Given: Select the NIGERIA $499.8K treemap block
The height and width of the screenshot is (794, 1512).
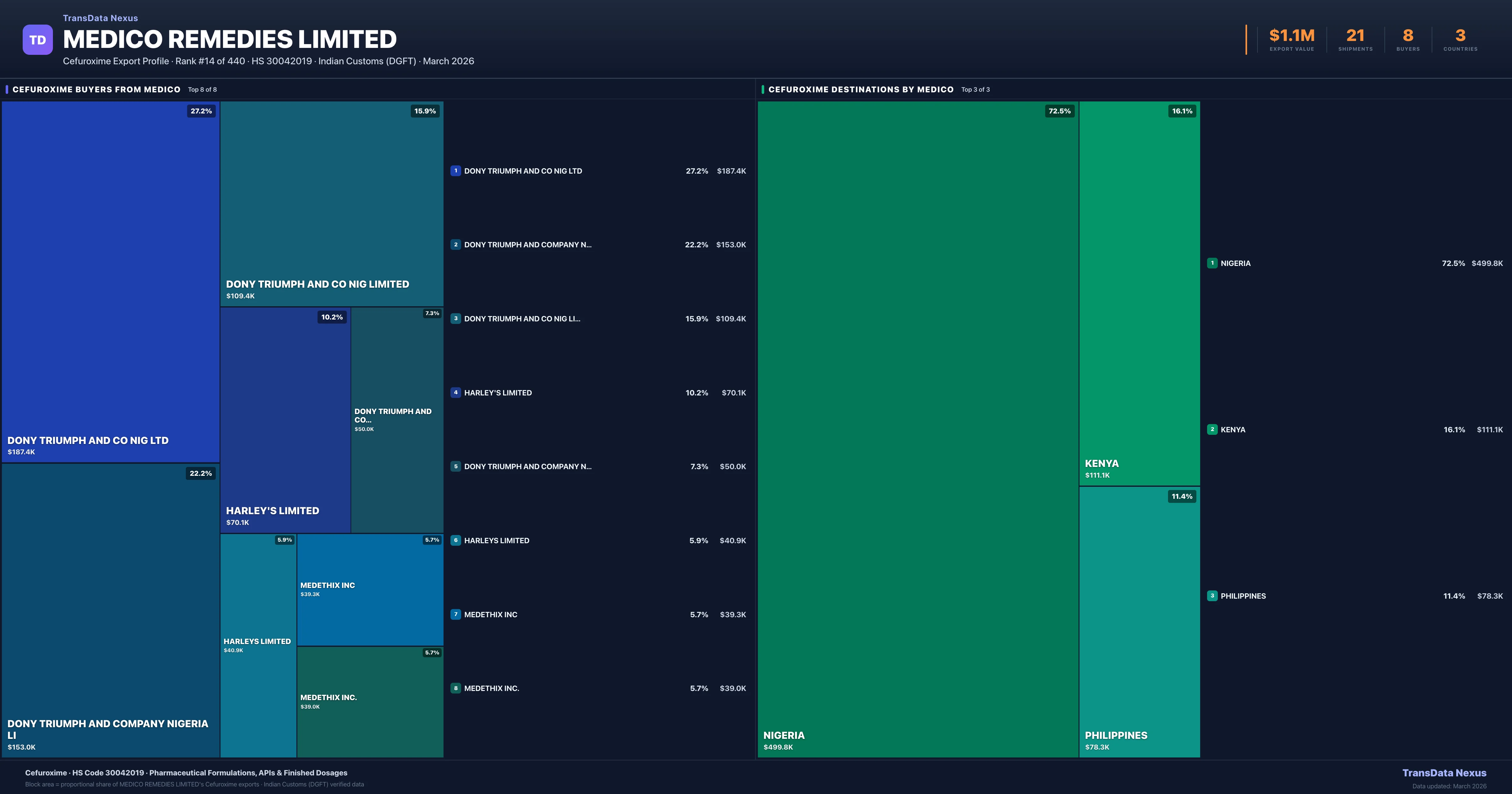Looking at the screenshot, I should tap(917, 429).
